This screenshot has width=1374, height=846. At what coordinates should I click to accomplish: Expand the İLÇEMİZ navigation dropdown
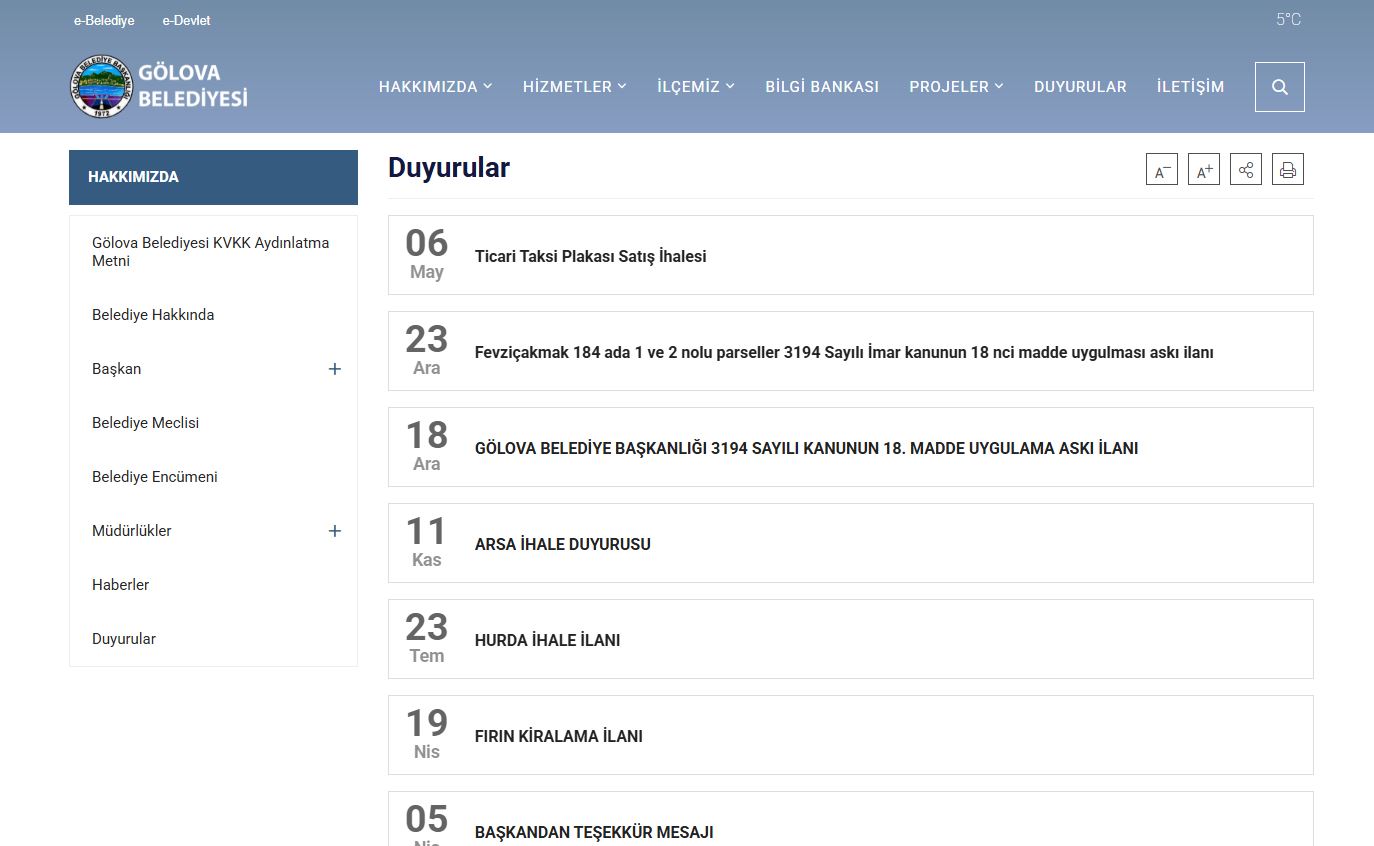[x=695, y=87]
